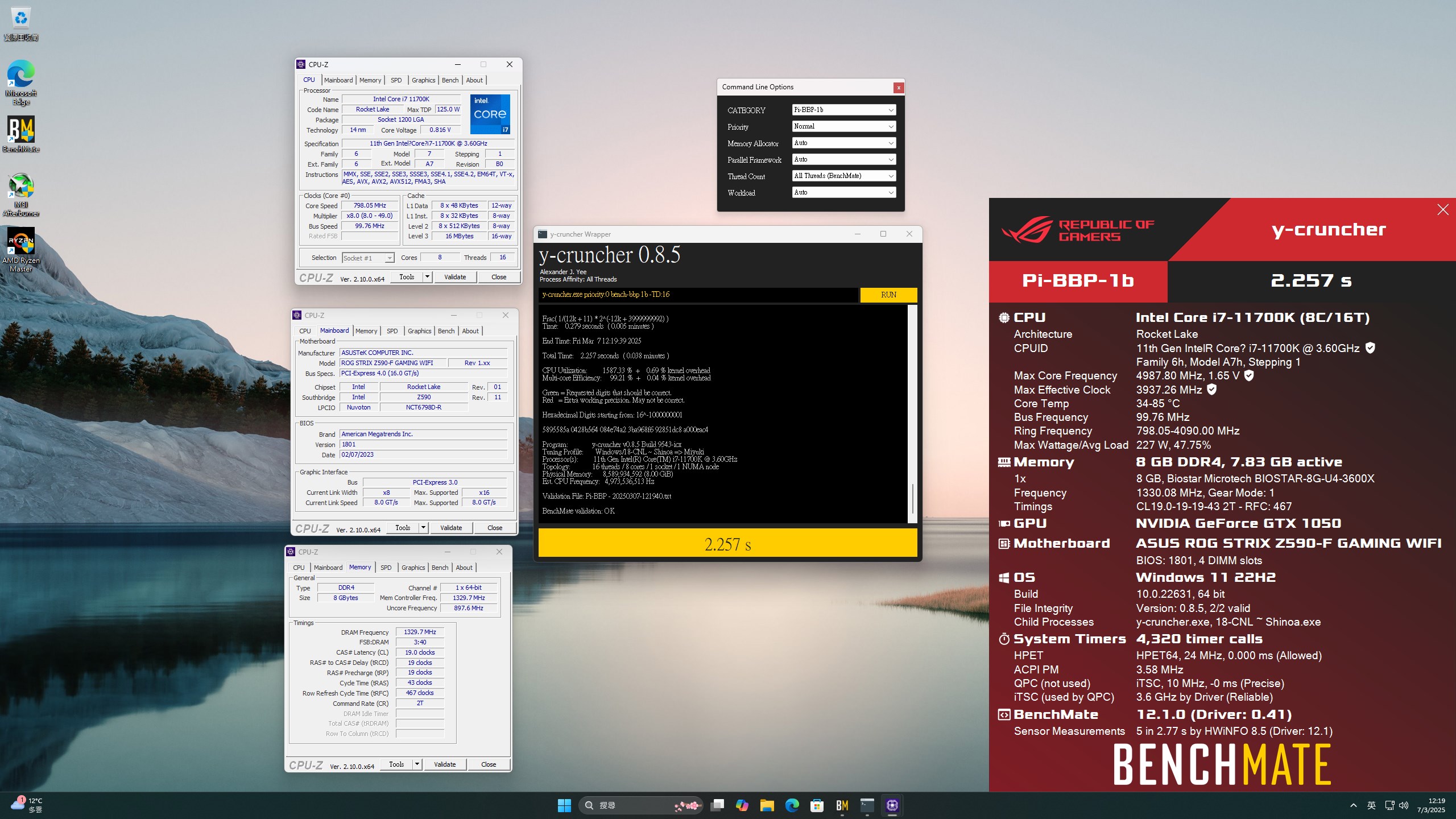Click Close in the Memory CPU-Z window
The image size is (1456, 819).
489,764
